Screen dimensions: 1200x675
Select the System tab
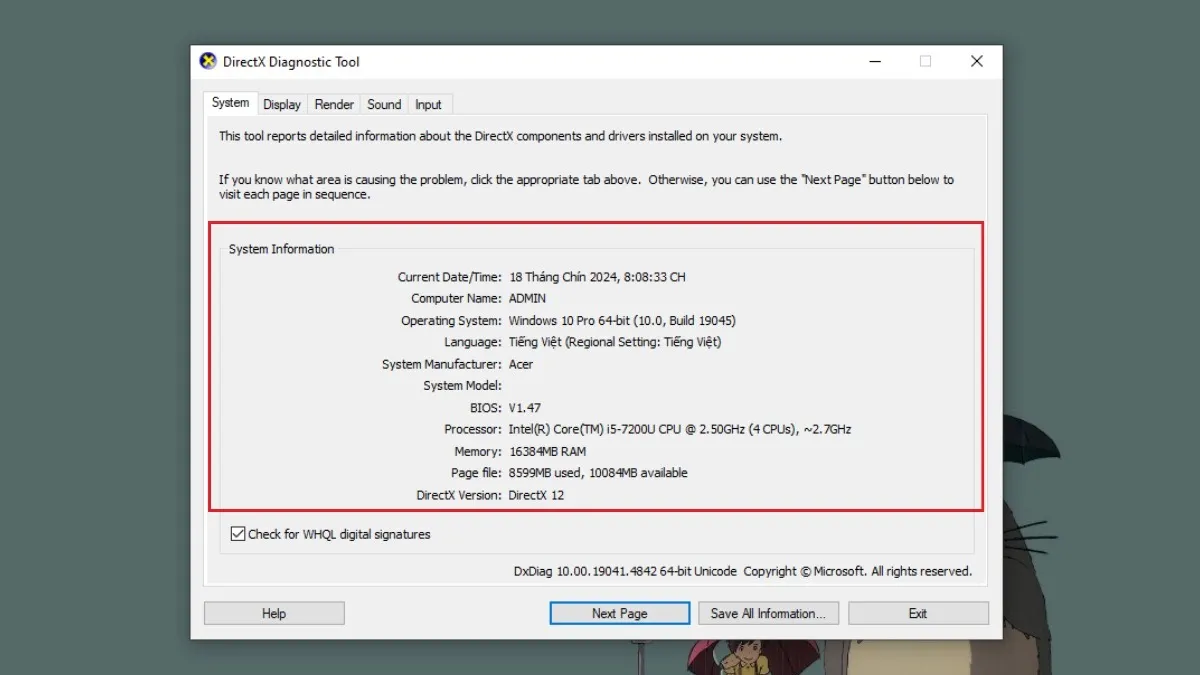click(230, 103)
